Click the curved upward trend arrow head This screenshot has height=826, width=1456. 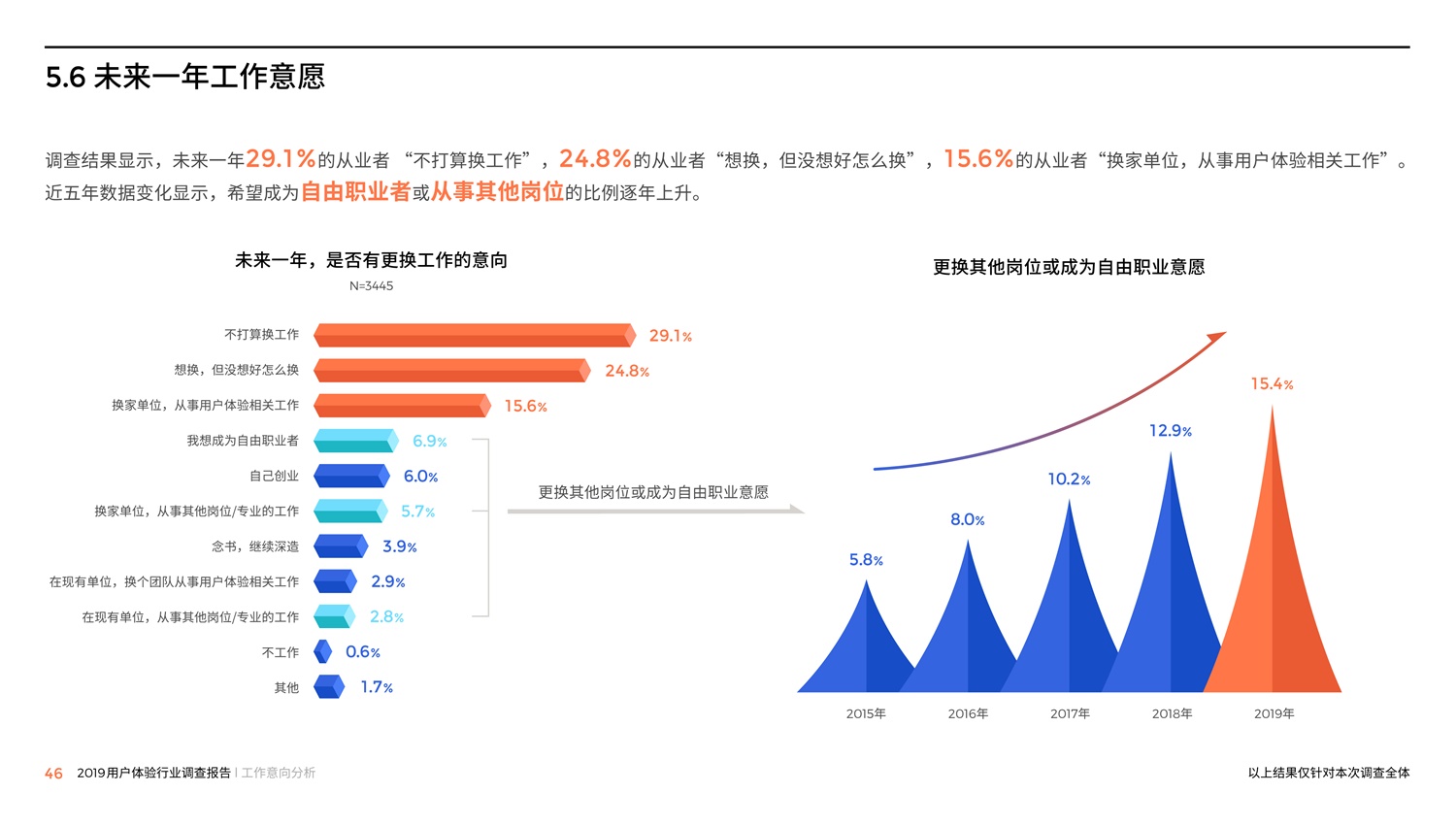pos(1216,338)
